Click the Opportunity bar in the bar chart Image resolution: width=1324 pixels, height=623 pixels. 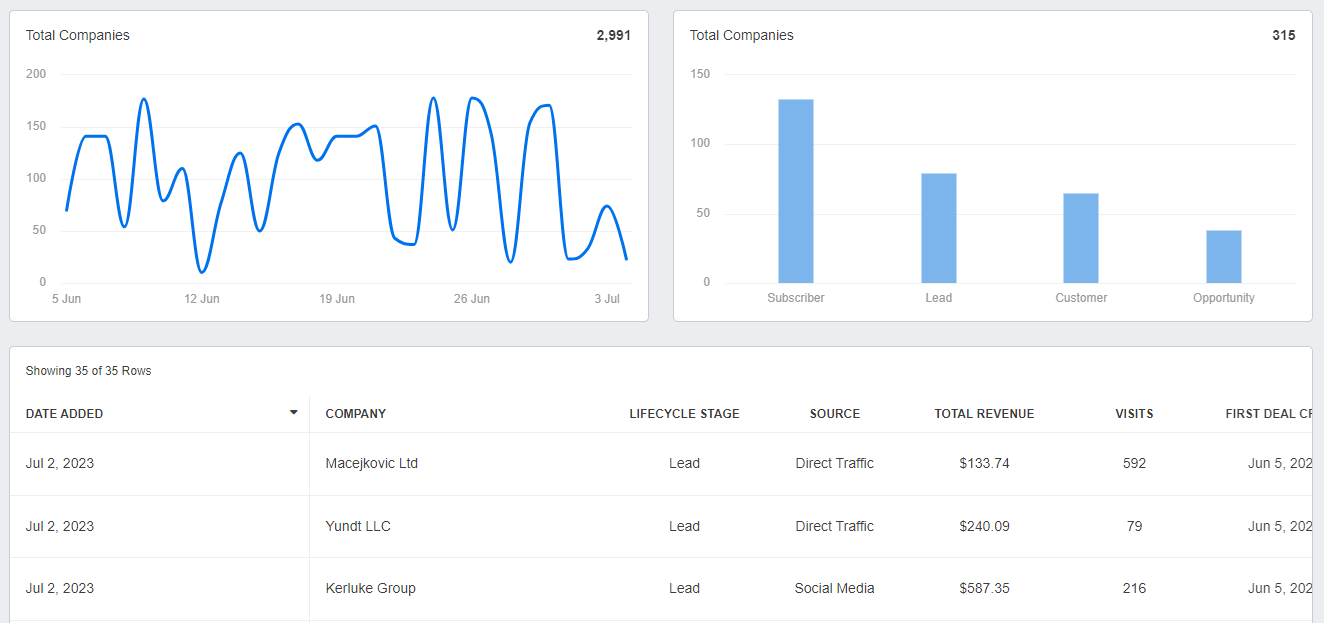point(1223,257)
